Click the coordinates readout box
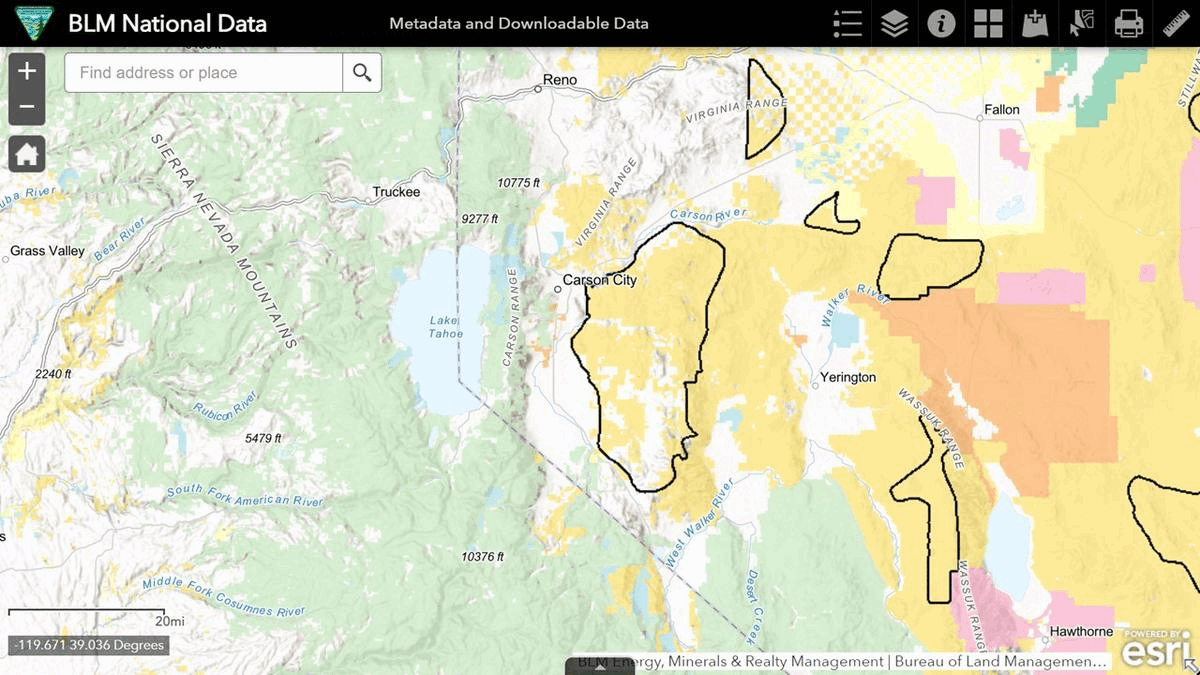Viewport: 1200px width, 675px height. coord(87,645)
